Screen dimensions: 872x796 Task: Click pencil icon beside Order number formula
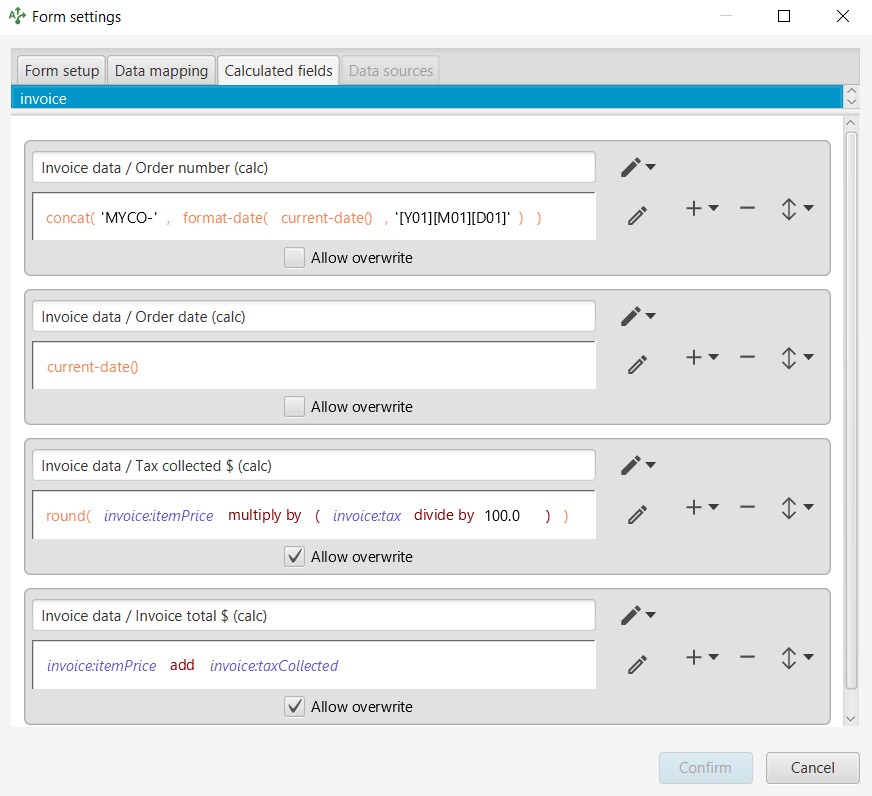point(637,216)
